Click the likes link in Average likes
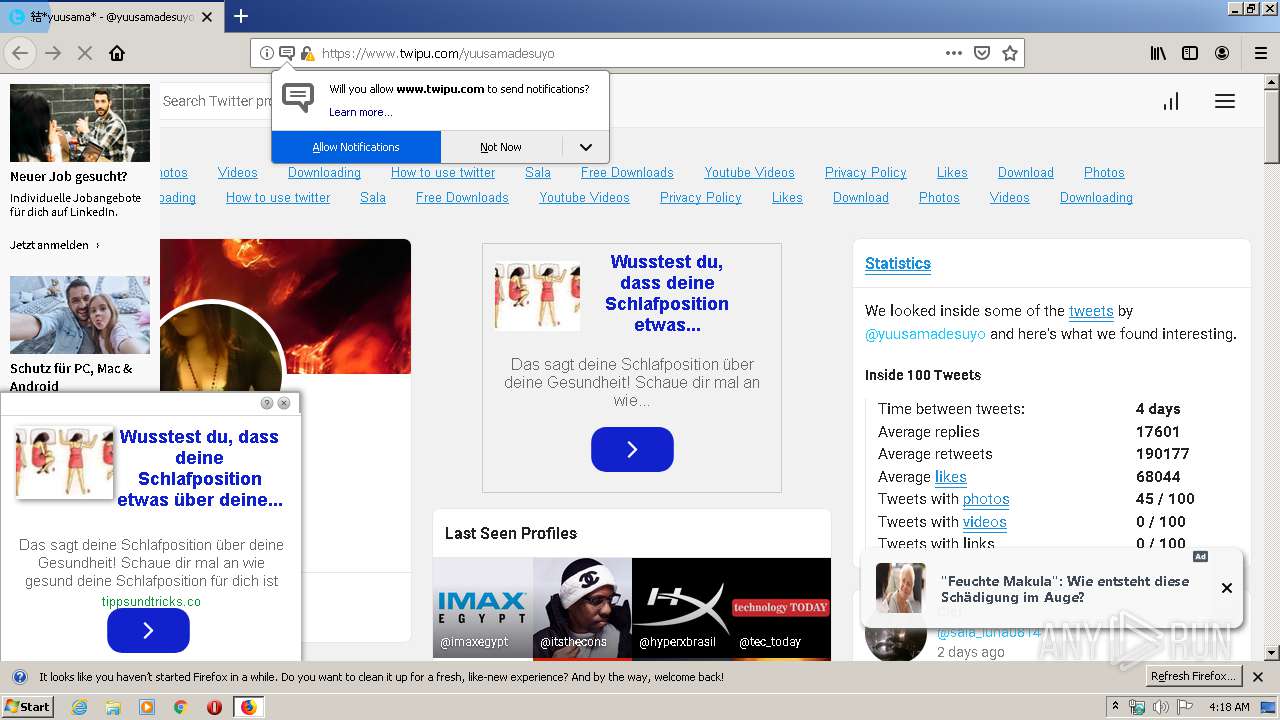 click(x=950, y=477)
